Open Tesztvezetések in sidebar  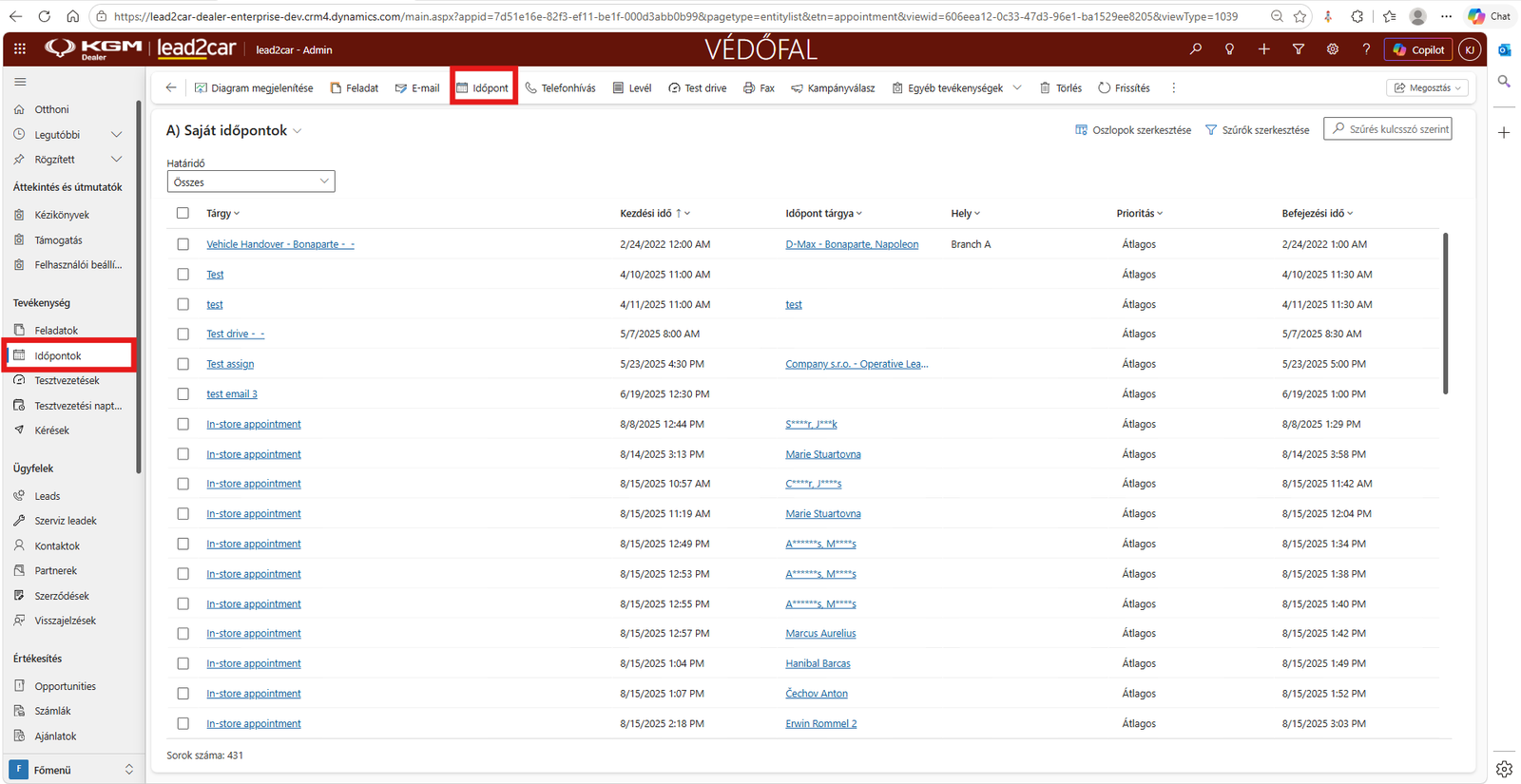click(67, 380)
